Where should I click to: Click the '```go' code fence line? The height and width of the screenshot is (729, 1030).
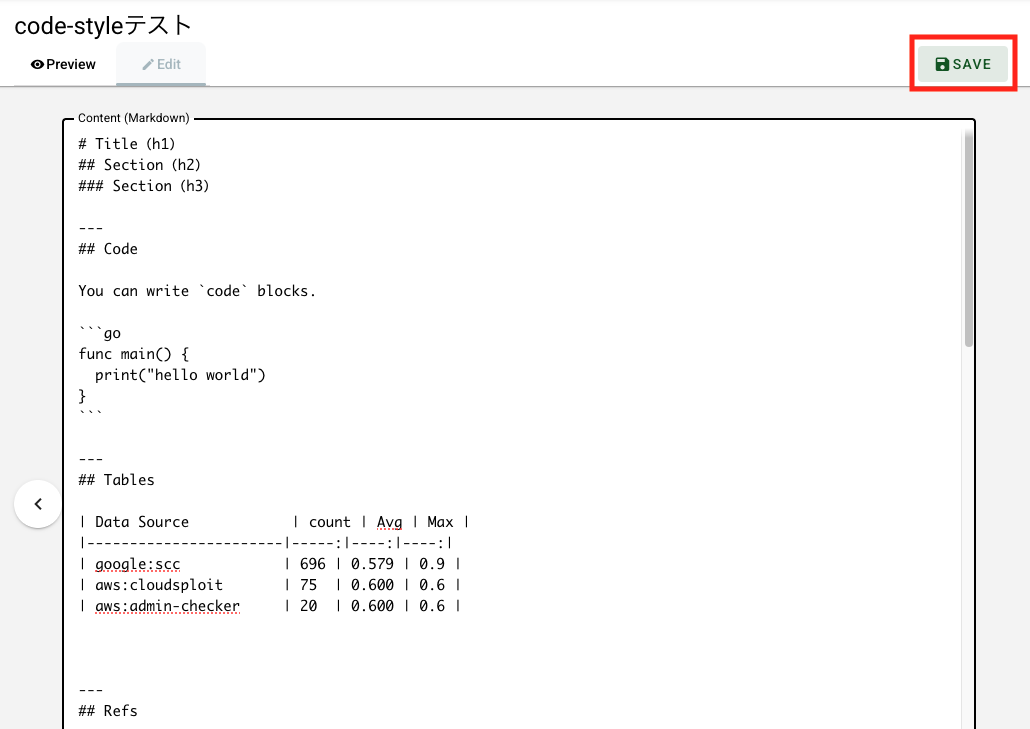tap(100, 333)
